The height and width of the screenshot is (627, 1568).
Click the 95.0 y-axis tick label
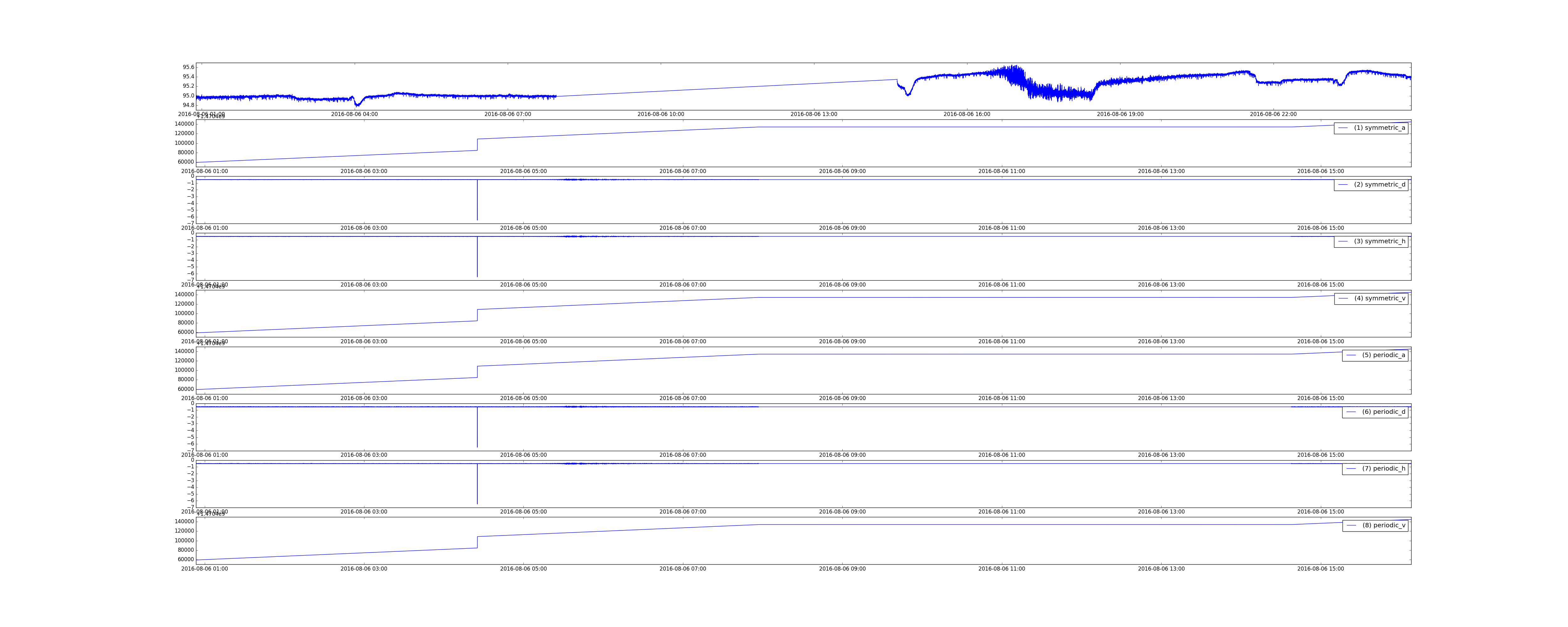[188, 96]
